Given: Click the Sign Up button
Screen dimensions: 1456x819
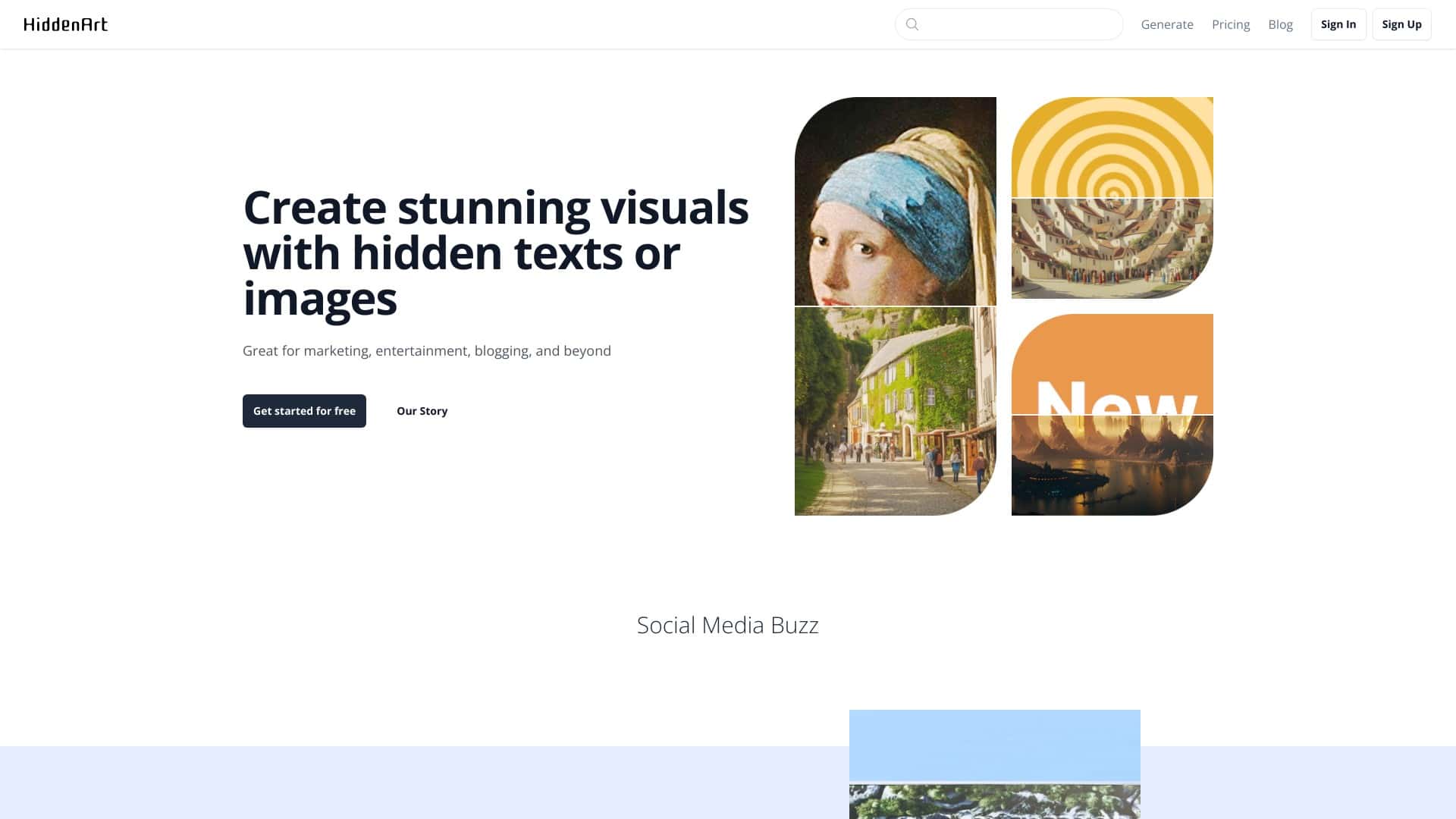Looking at the screenshot, I should (1401, 24).
